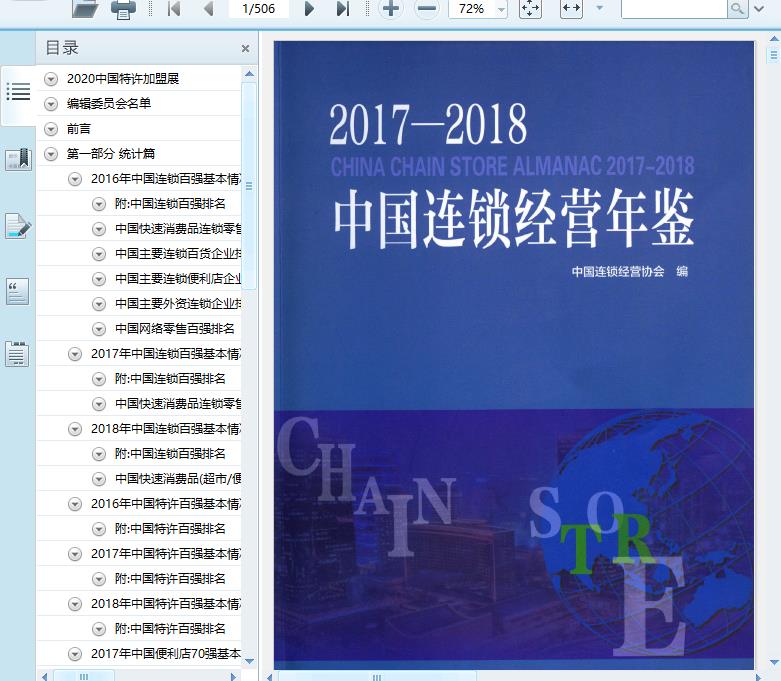The image size is (781, 681).
Task: Toggle the 2017年中国便利店70强基本 node arrow
Action: [x=75, y=654]
